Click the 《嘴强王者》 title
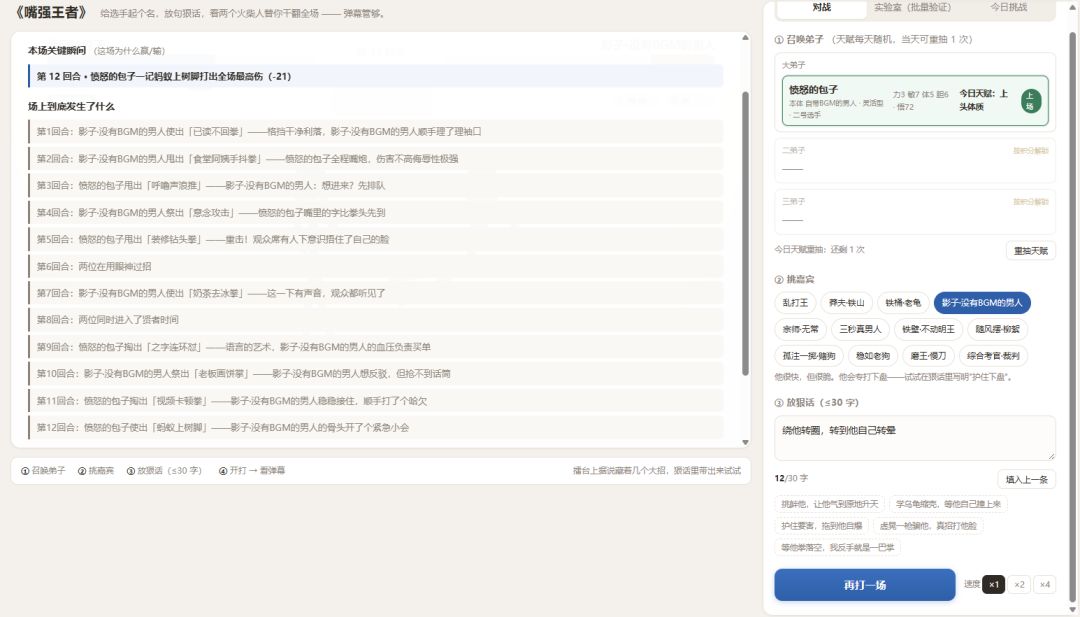 coord(51,12)
